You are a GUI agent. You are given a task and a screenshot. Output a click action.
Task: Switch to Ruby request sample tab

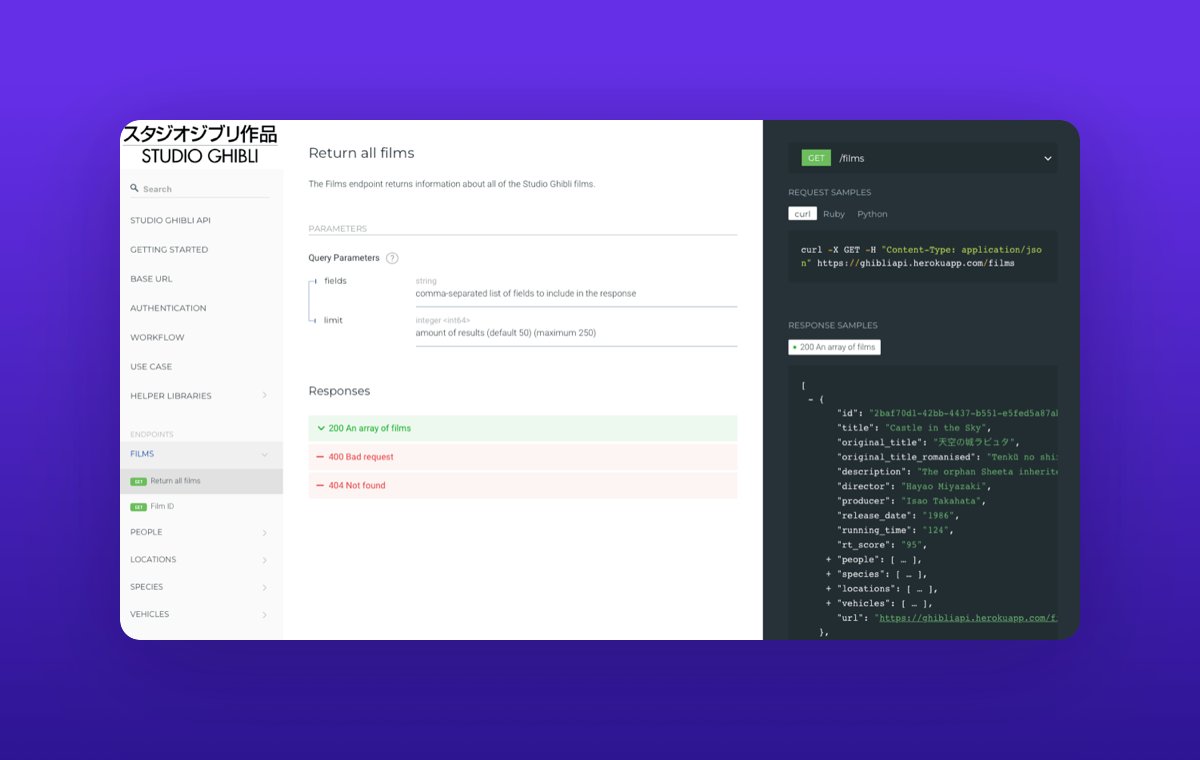point(834,214)
